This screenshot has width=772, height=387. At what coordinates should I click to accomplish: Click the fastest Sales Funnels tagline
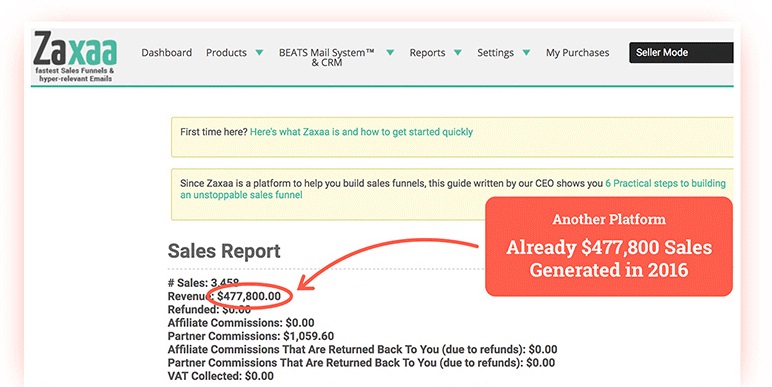pos(75,74)
